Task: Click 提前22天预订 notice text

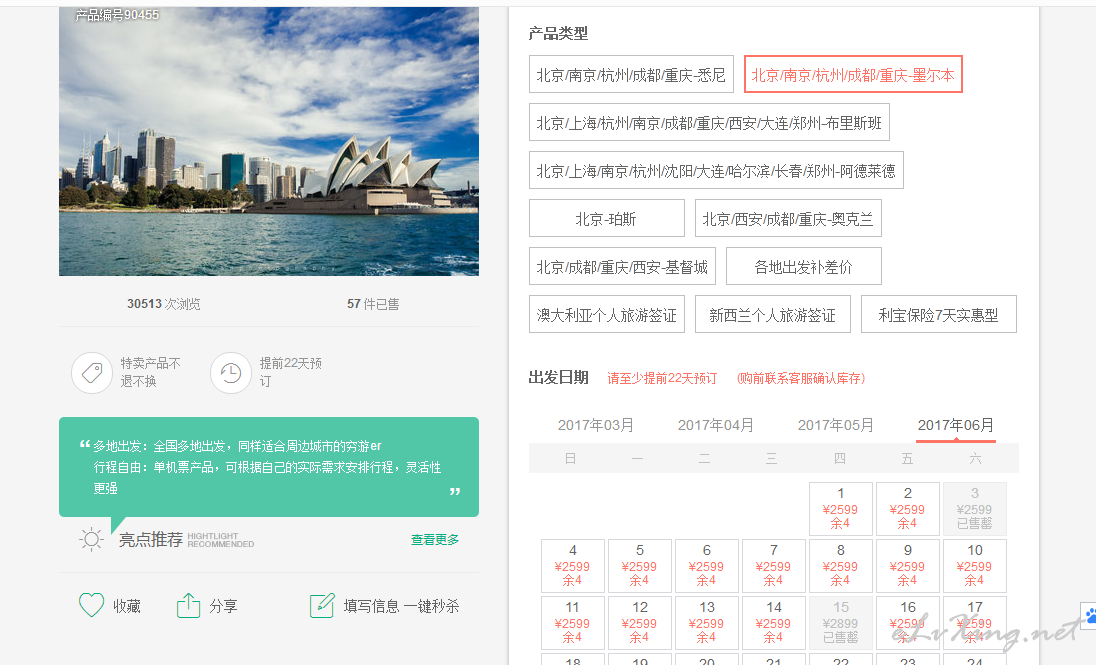Action: 291,372
